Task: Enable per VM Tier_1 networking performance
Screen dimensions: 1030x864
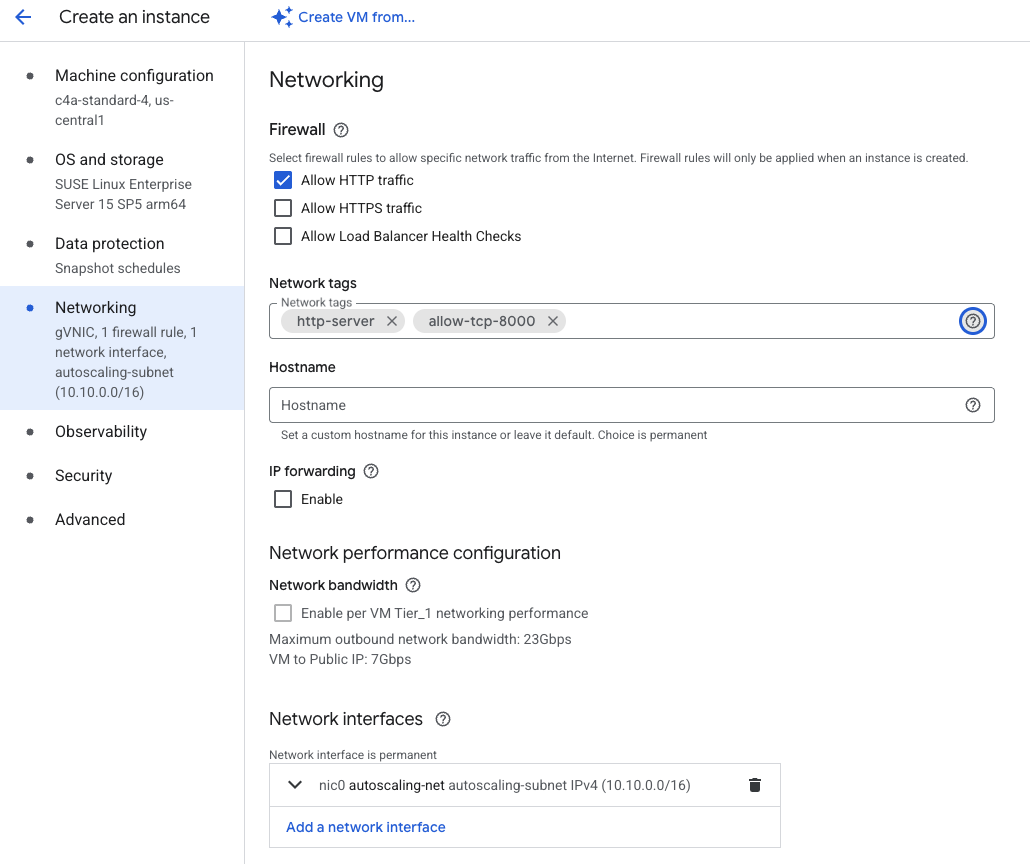Action: (x=283, y=613)
